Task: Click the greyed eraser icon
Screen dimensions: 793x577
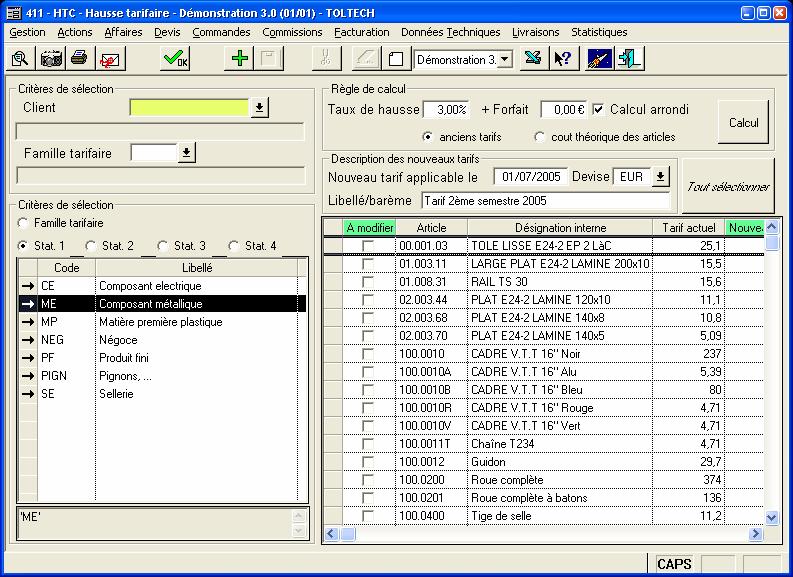Action: [x=366, y=59]
